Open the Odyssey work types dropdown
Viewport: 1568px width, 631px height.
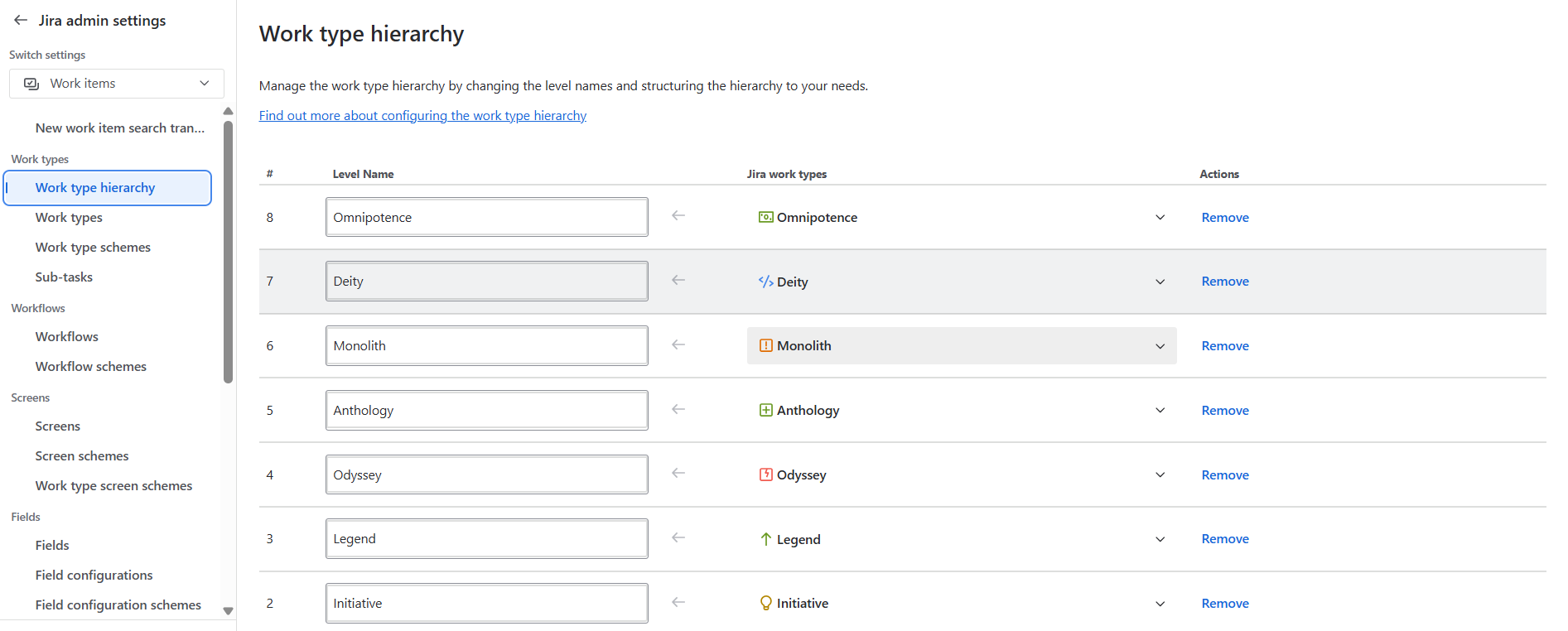pos(1160,474)
